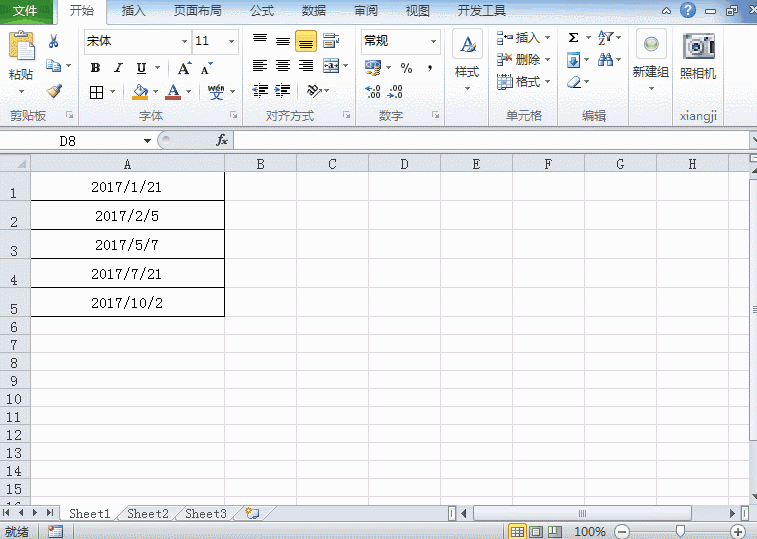Click the text orientation icon
Viewport: 757px width, 539px height.
click(x=314, y=90)
